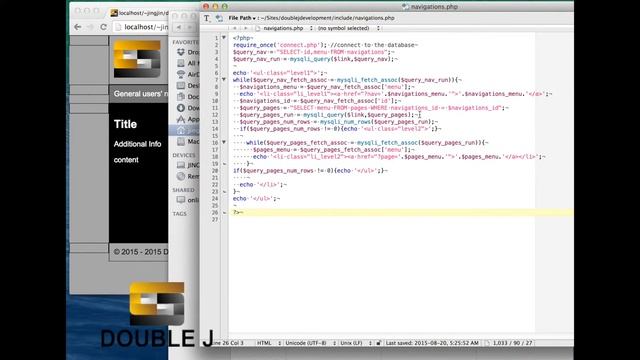Click the DEVICES header in Finder sidebar
Viewport: 640px width, 360px height.
[184, 155]
